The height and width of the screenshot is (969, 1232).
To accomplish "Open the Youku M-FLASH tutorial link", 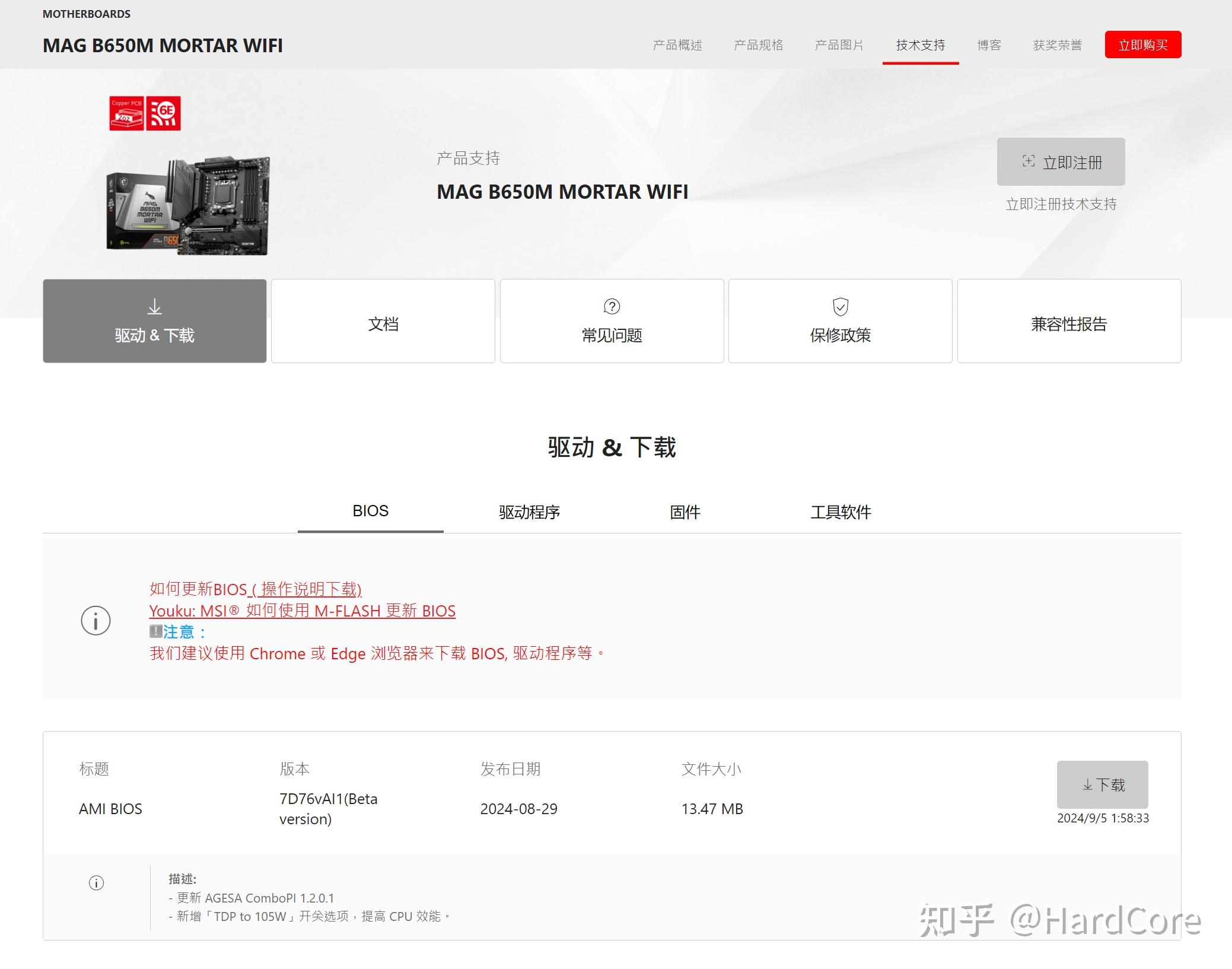I will 302,611.
